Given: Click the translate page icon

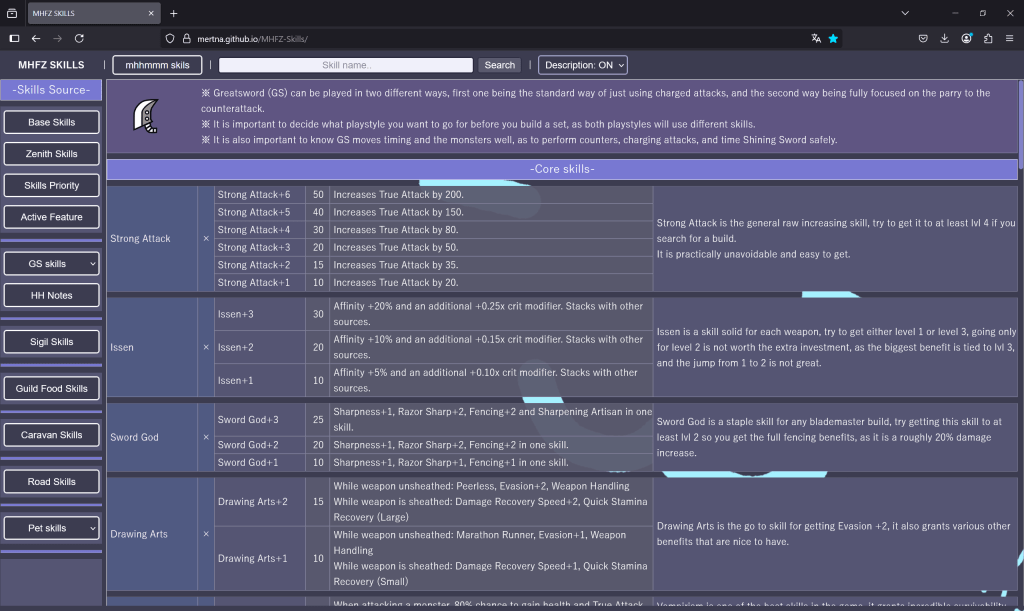Looking at the screenshot, I should pos(816,38).
